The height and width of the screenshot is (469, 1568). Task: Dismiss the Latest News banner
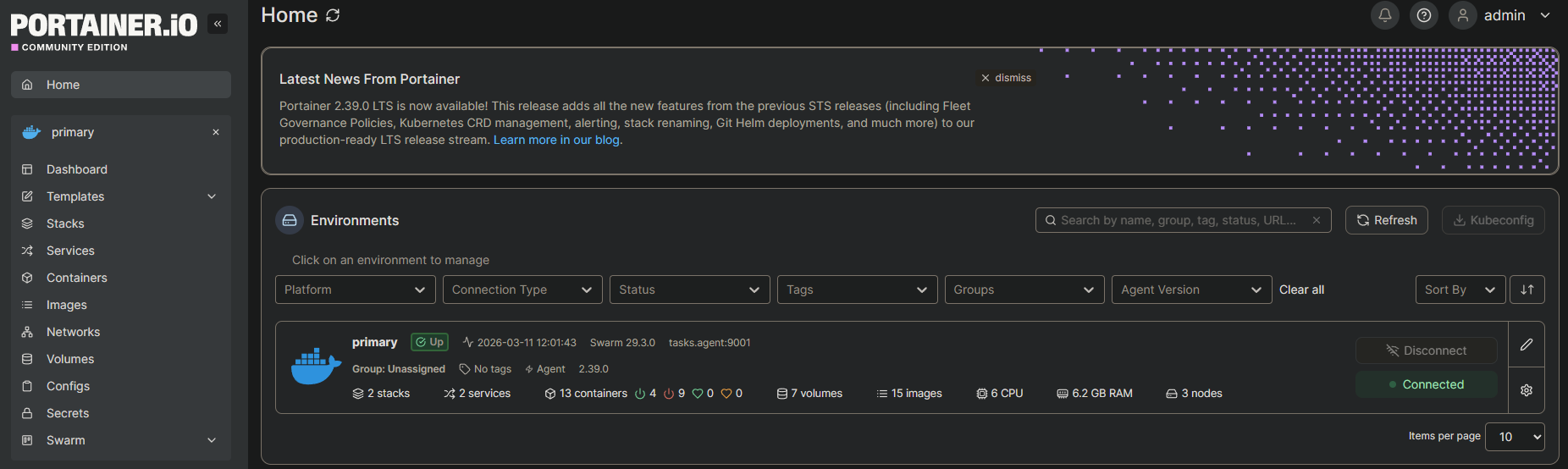click(1005, 78)
